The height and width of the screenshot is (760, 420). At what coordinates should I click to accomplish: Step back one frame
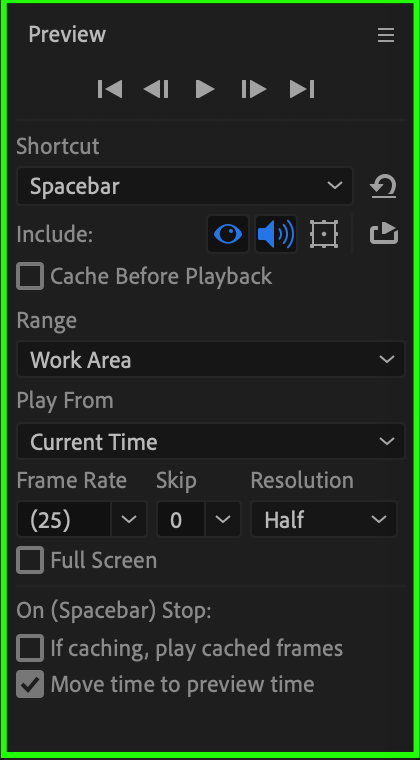tap(156, 90)
